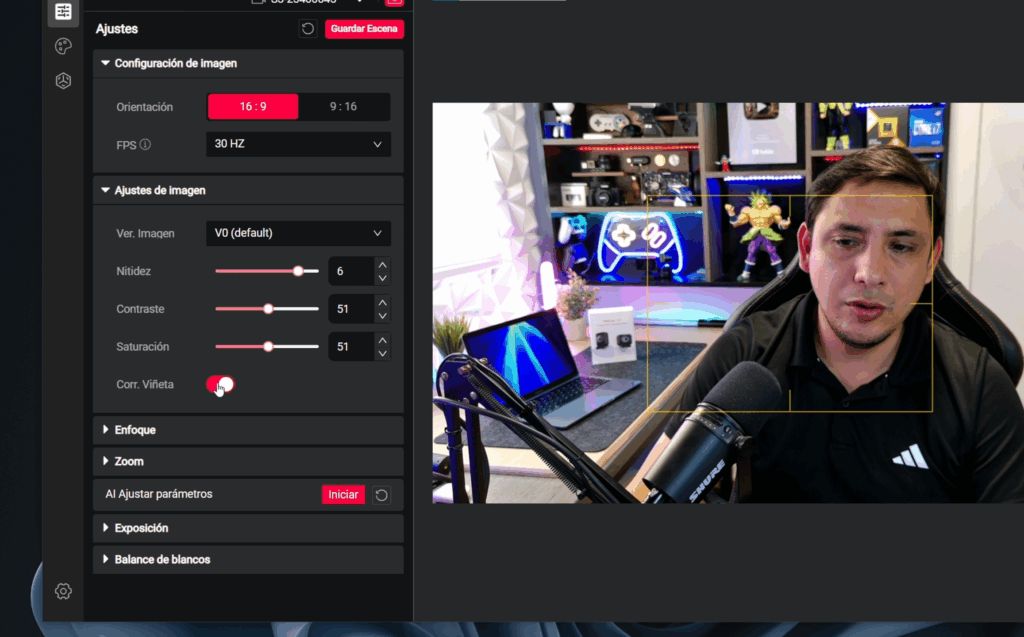The height and width of the screenshot is (637, 1024).
Task: Click the FPS info icon
Action: tap(145, 144)
